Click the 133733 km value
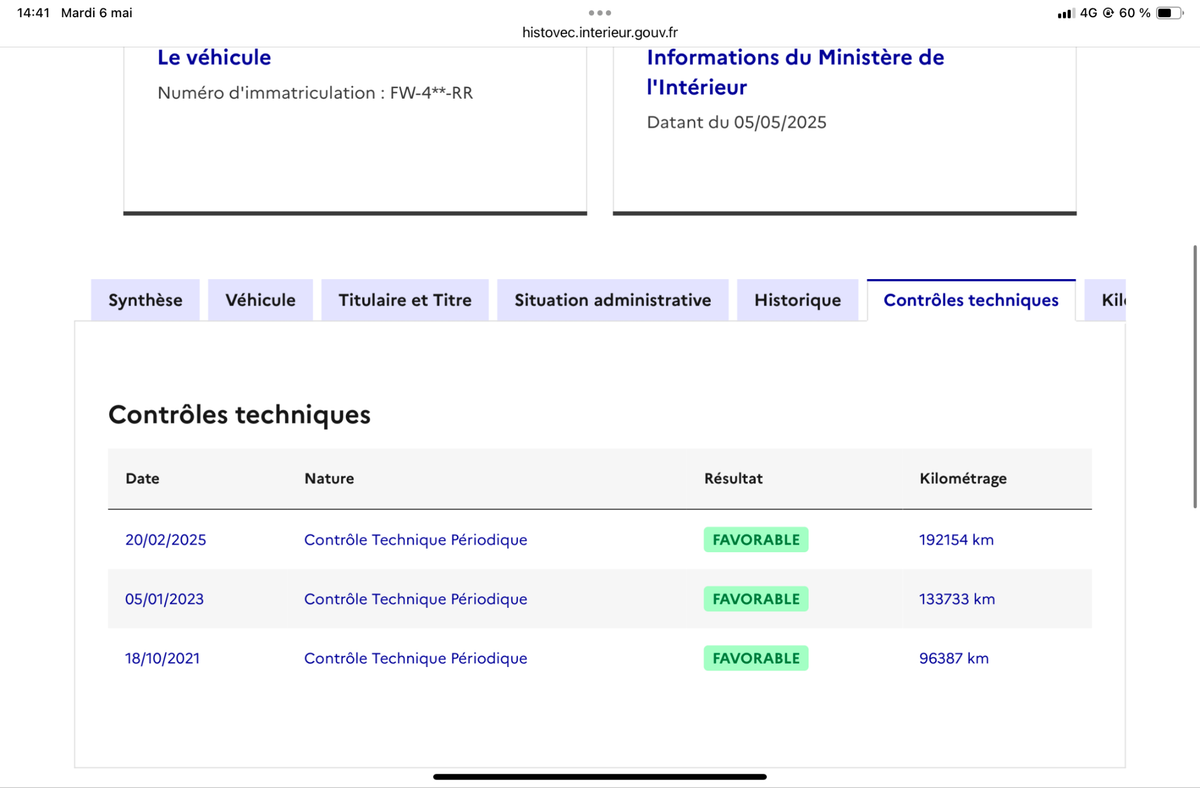Screen dimensions: 1200x788 (x=957, y=599)
